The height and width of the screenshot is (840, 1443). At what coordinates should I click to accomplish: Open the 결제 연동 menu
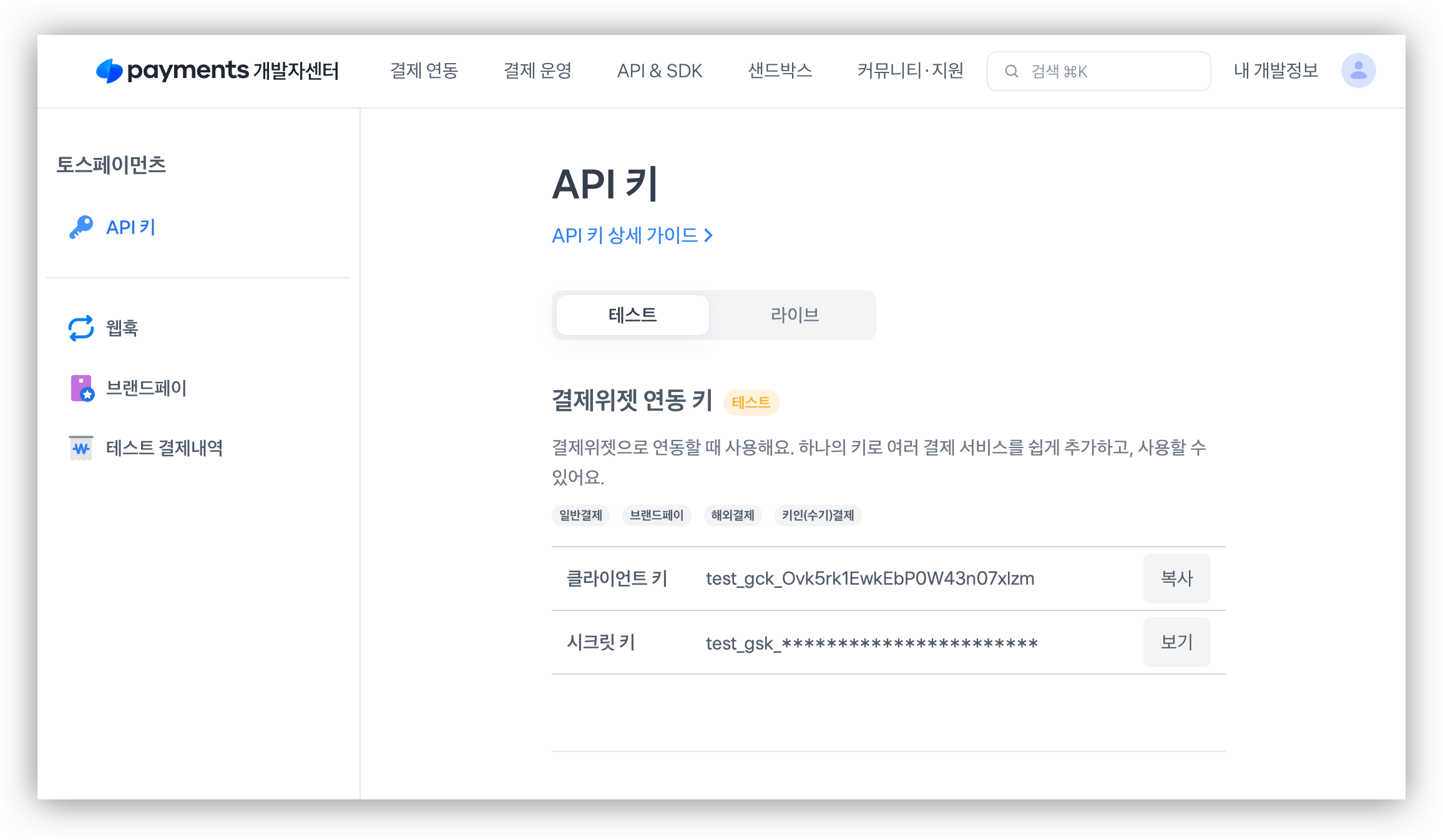pyautogui.click(x=424, y=71)
